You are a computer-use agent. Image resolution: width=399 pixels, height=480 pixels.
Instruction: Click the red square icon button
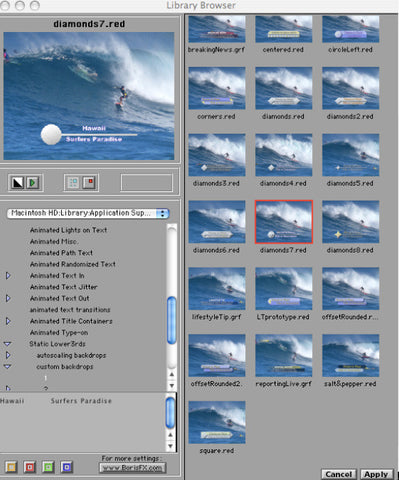[89, 182]
